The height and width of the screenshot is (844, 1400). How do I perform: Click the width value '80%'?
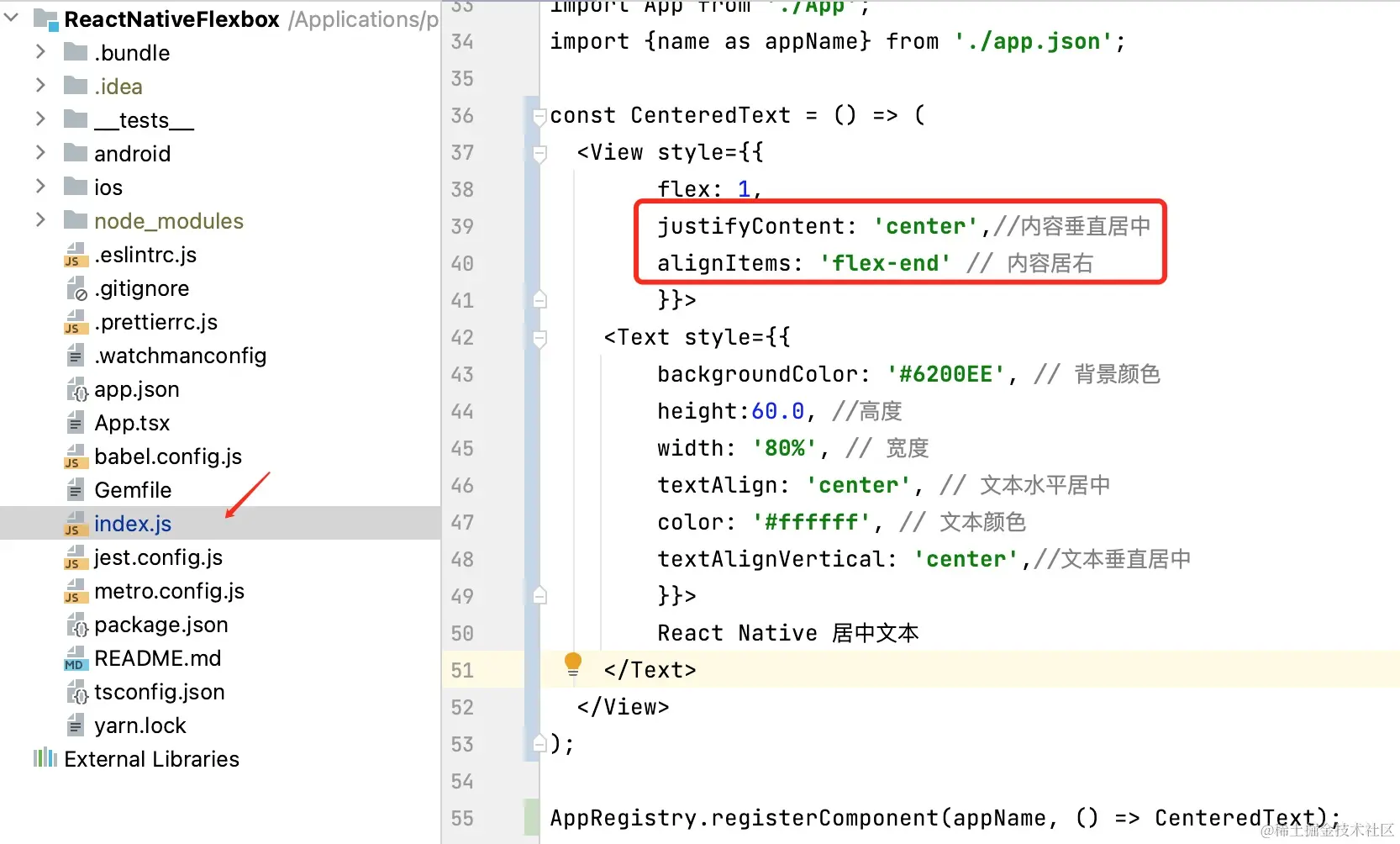pyautogui.click(x=784, y=448)
